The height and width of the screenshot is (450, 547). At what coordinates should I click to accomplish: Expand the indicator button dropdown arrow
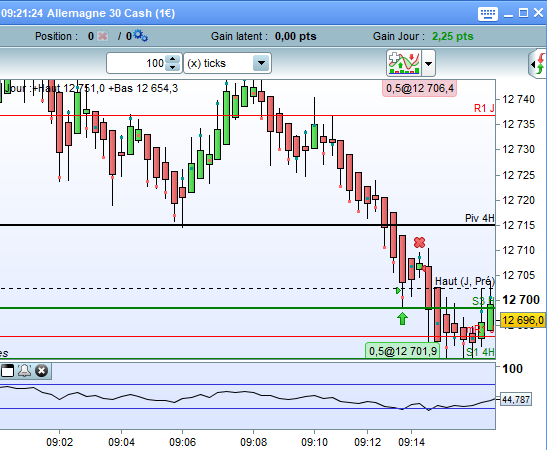point(429,63)
